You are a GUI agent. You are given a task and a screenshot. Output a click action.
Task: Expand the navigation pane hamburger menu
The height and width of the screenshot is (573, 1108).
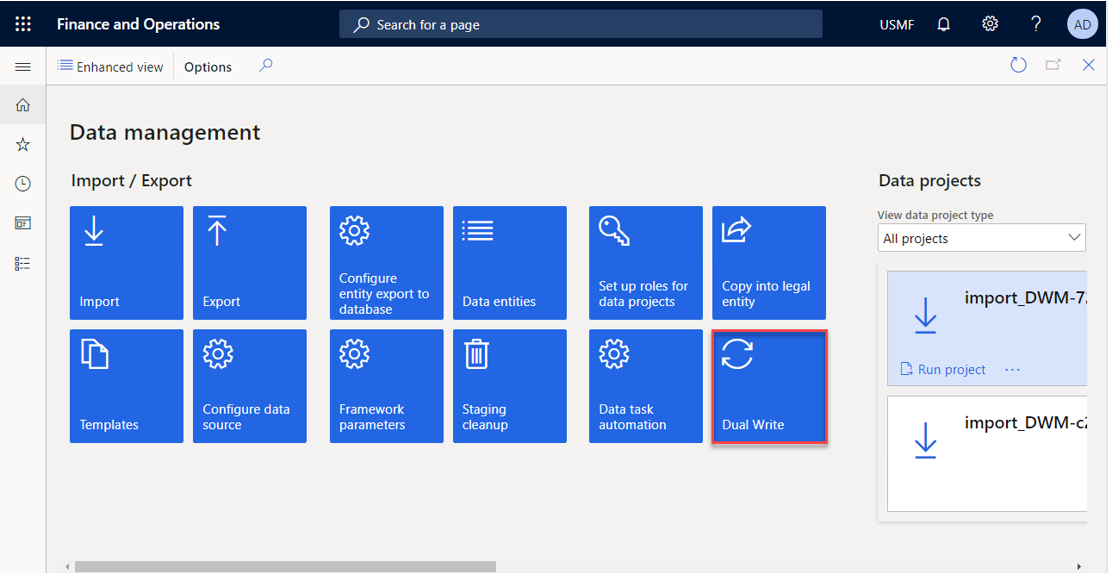(23, 67)
